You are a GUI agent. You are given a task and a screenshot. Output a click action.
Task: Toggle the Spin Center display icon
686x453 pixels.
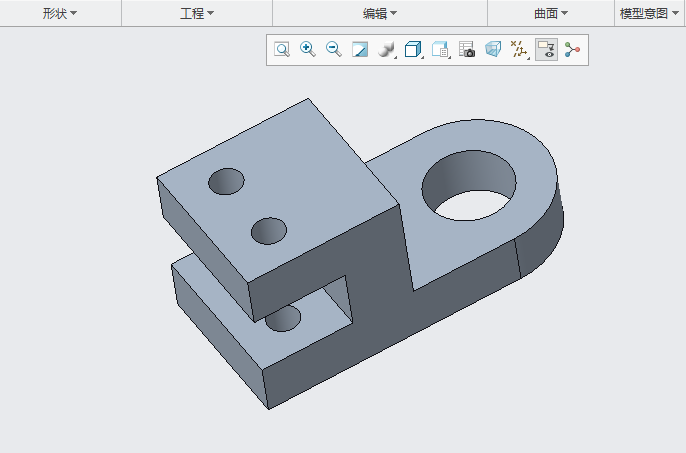coord(572,50)
